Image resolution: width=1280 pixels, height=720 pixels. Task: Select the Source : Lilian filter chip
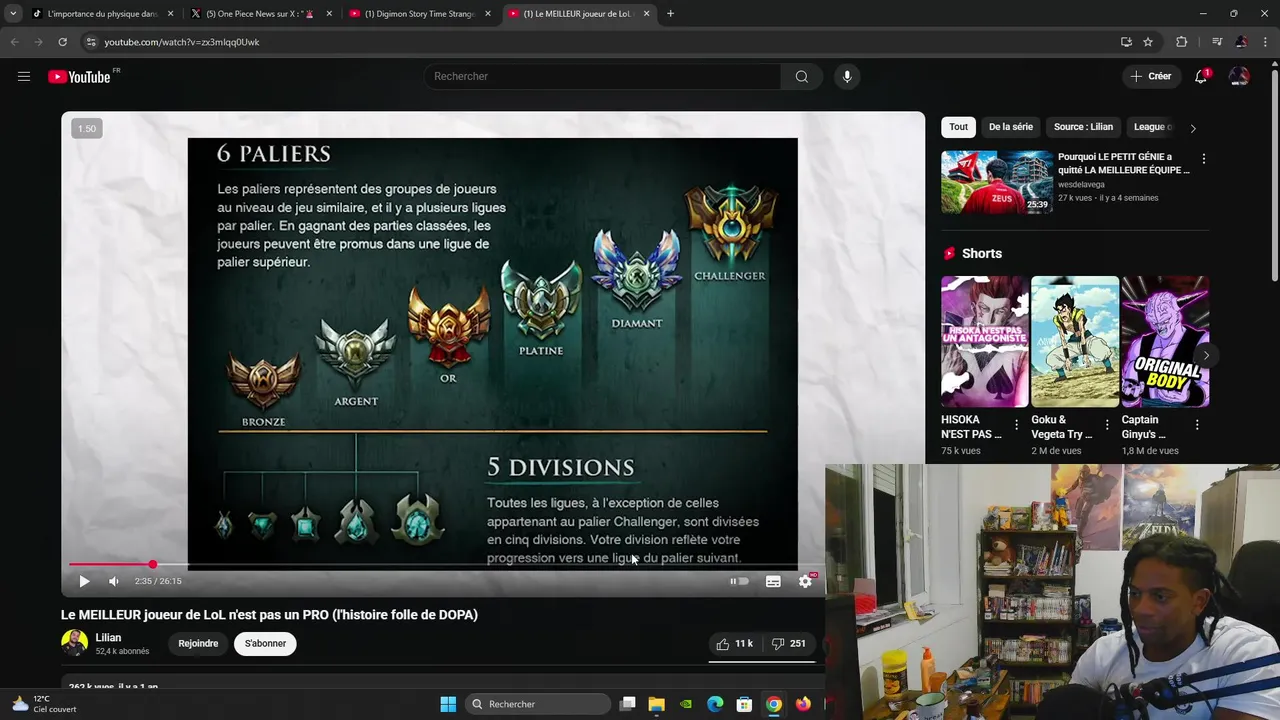pyautogui.click(x=1083, y=127)
